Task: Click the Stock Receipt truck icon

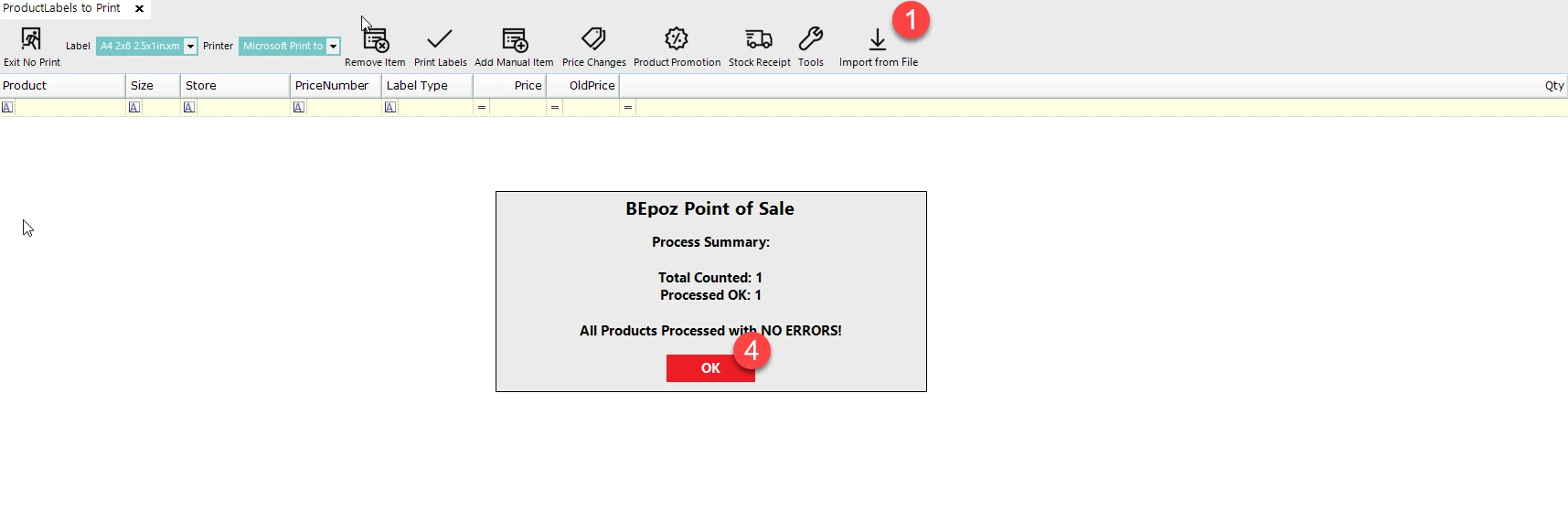Action: coord(759,39)
